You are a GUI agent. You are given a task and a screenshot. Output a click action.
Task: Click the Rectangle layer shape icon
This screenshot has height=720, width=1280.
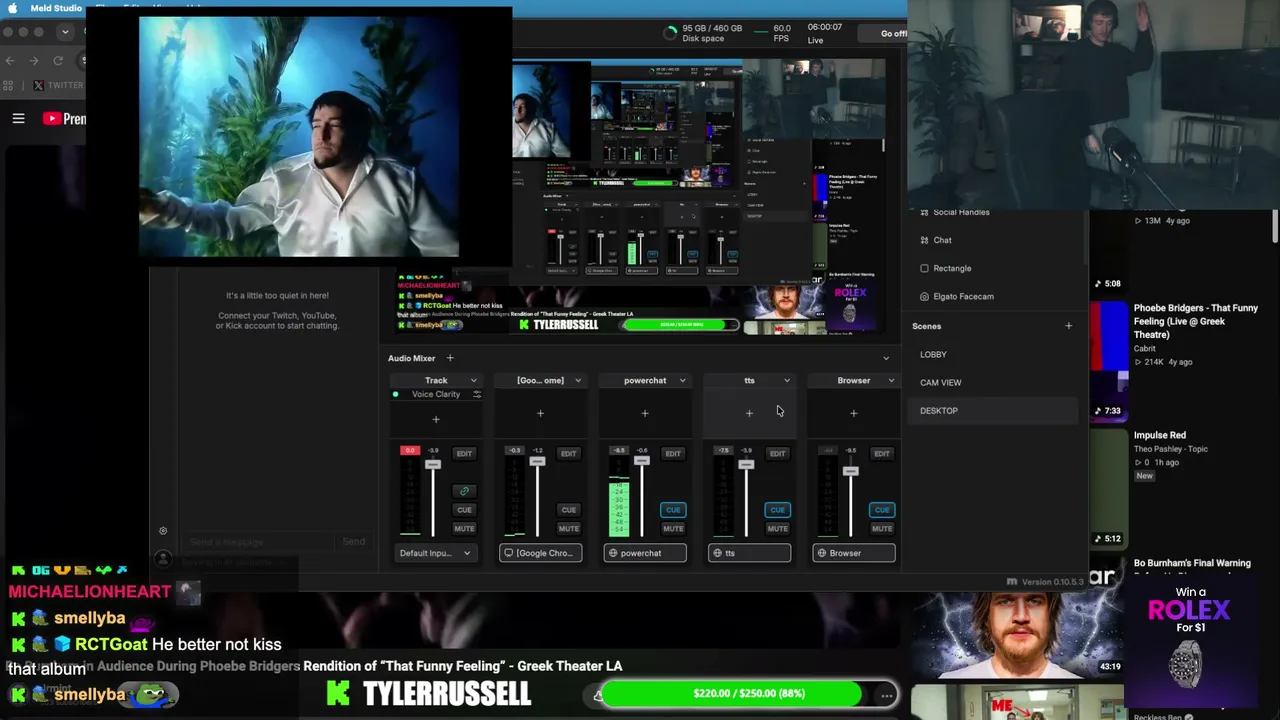point(924,268)
